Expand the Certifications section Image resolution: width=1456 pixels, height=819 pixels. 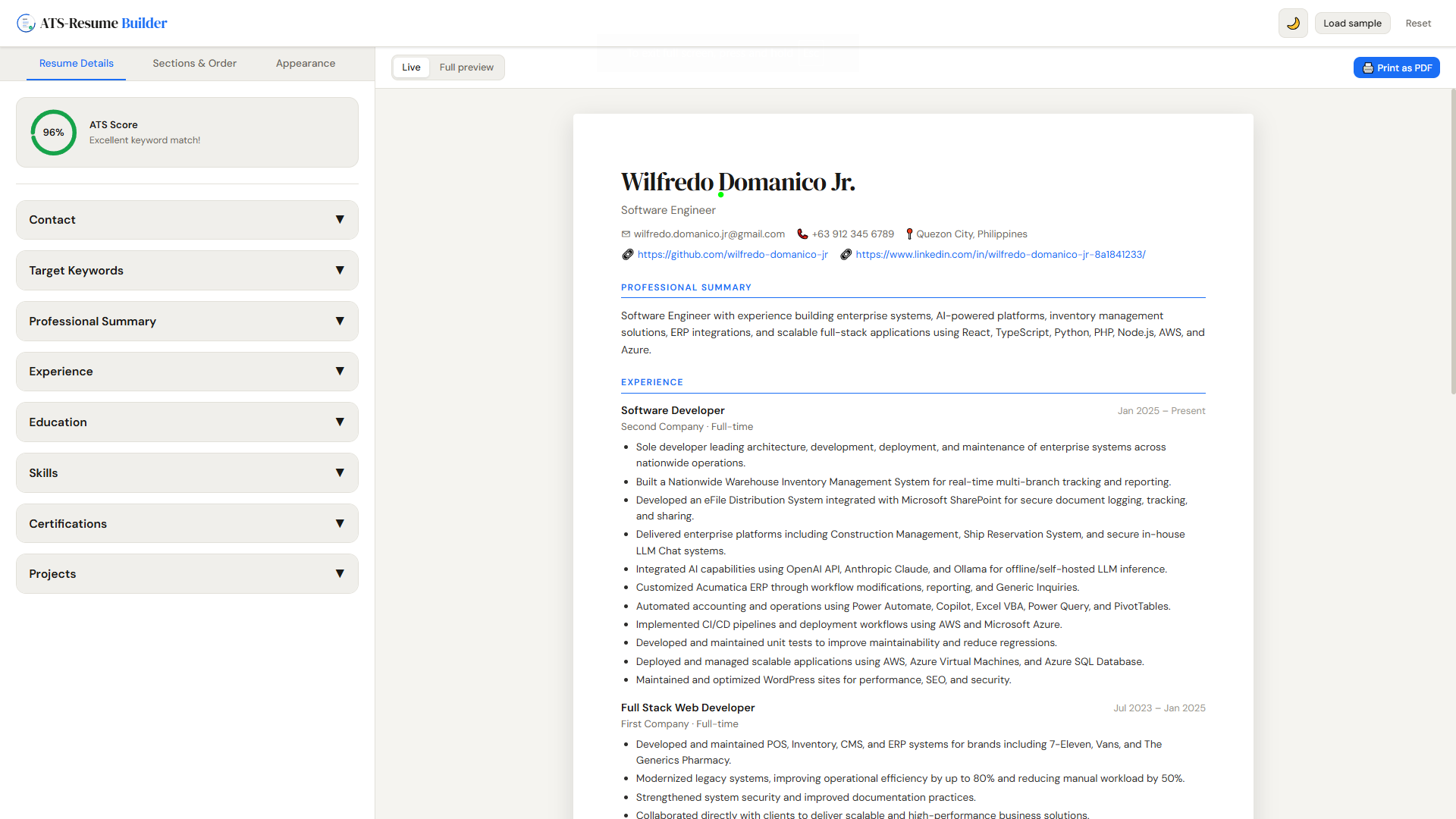(187, 524)
